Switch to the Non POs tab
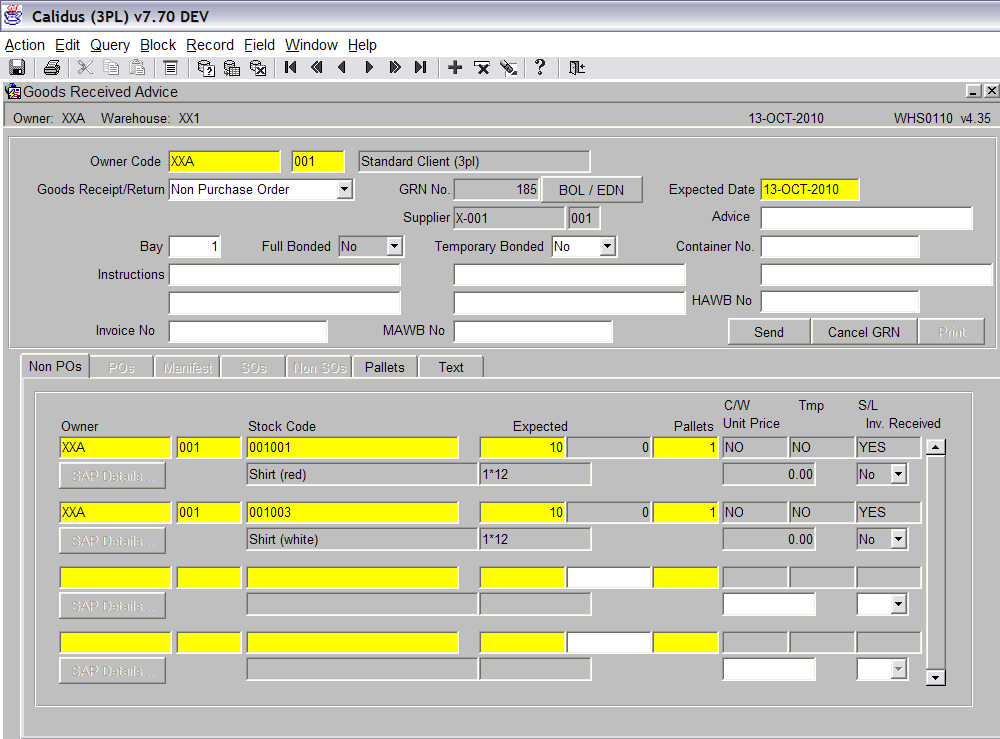Image resolution: width=1000 pixels, height=739 pixels. (x=55, y=367)
